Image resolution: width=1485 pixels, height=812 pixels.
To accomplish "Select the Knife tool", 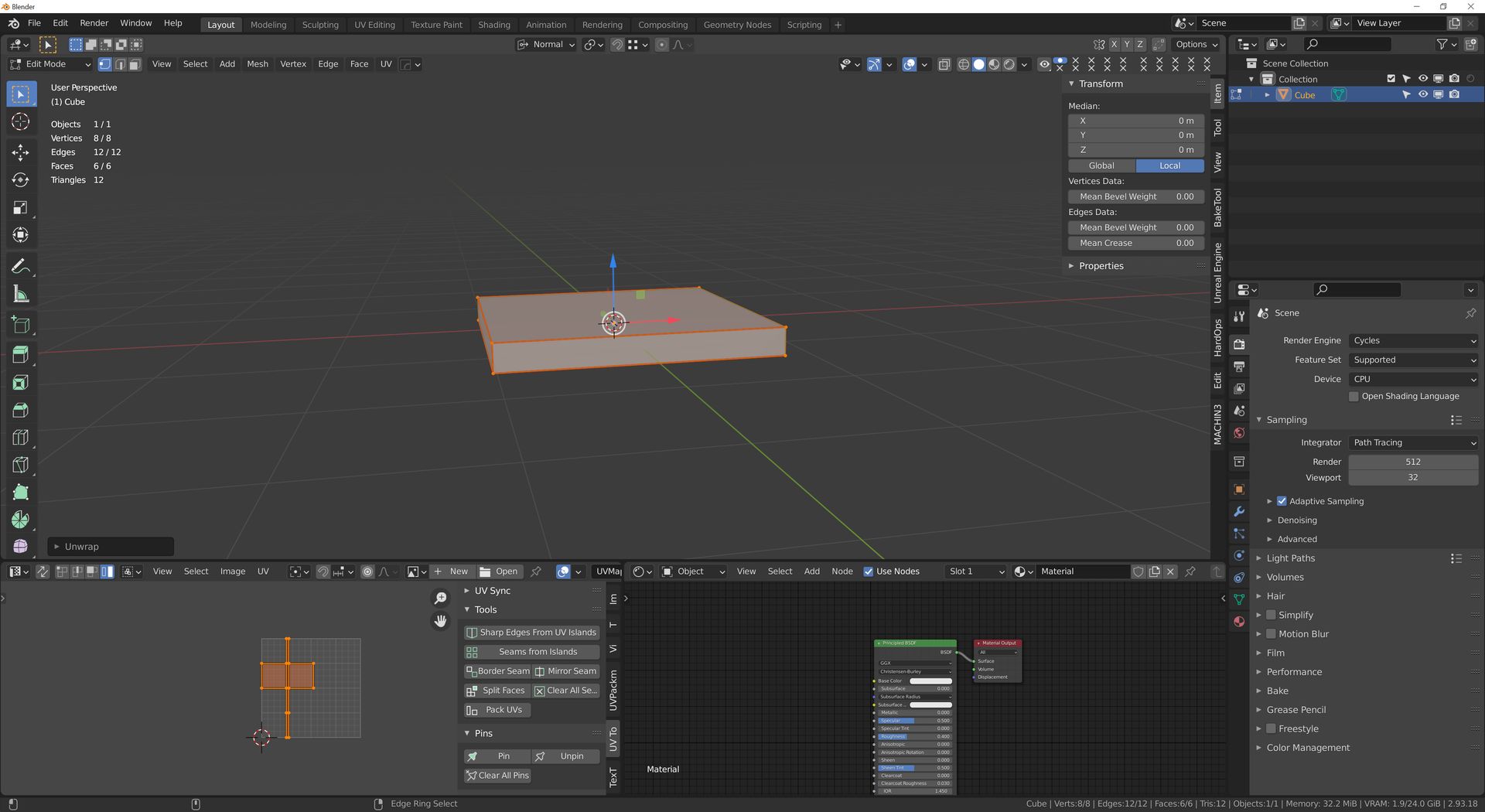I will click(21, 465).
